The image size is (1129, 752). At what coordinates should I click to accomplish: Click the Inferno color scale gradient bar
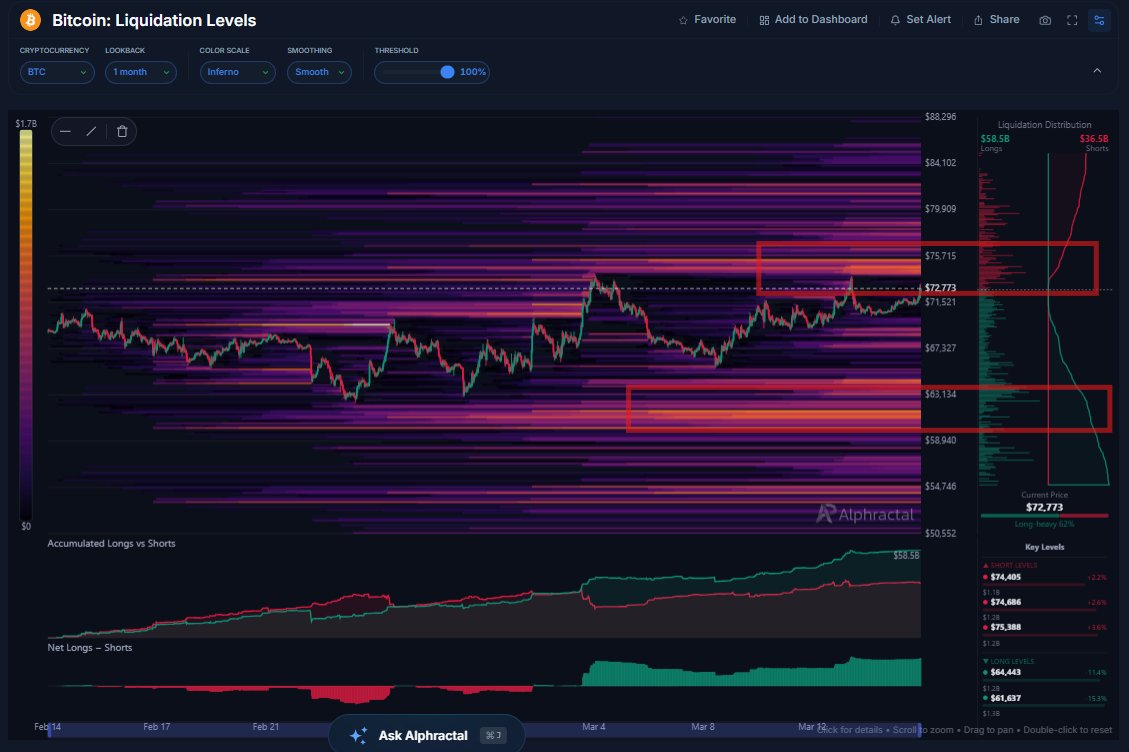[26, 324]
